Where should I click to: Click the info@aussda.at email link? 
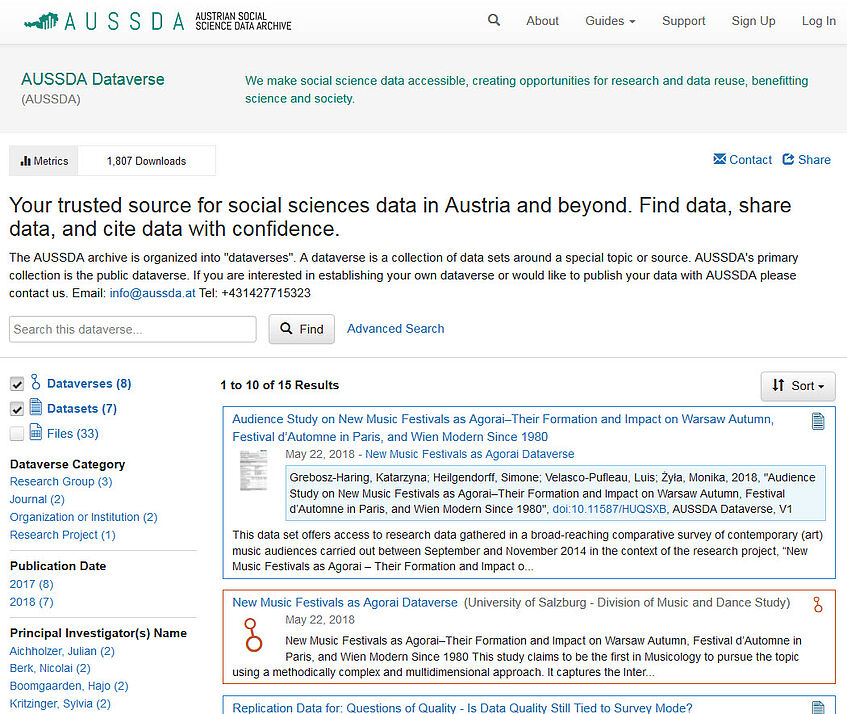click(152, 293)
